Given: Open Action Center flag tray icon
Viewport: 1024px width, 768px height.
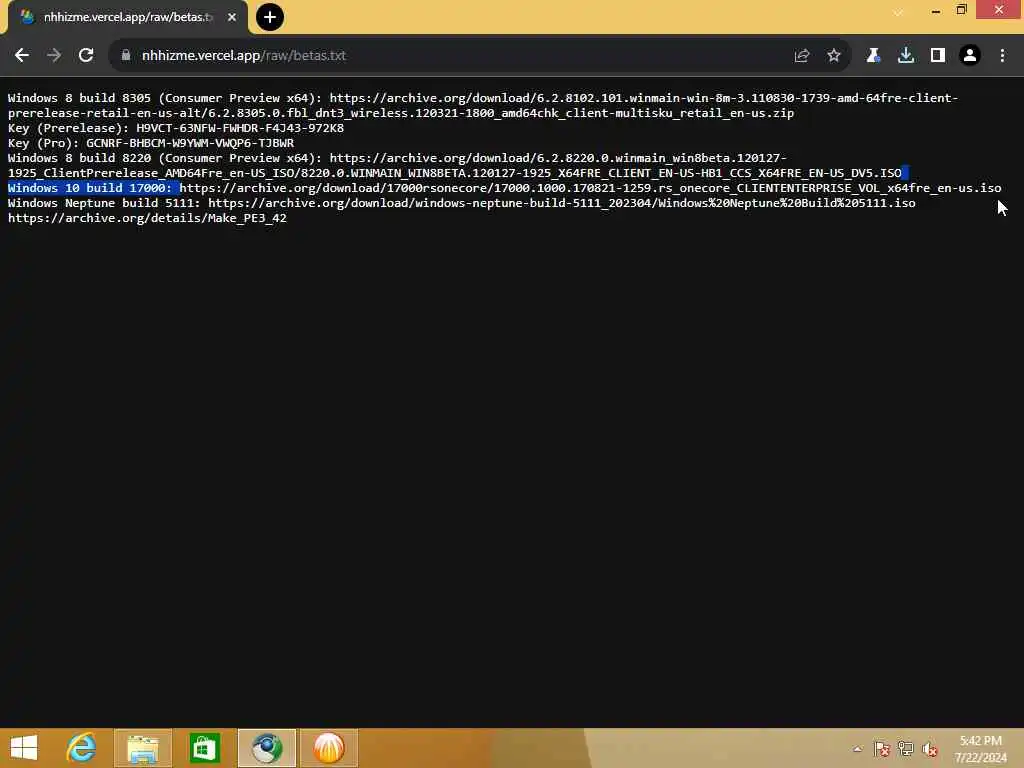Looking at the screenshot, I should tap(882, 749).
